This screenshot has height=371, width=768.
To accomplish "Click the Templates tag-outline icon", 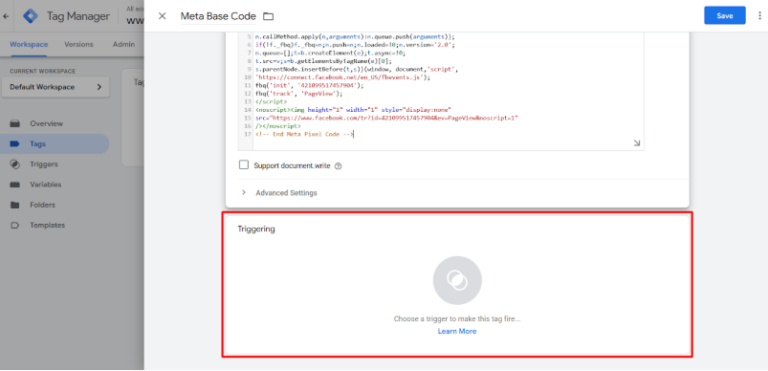I will coord(15,225).
